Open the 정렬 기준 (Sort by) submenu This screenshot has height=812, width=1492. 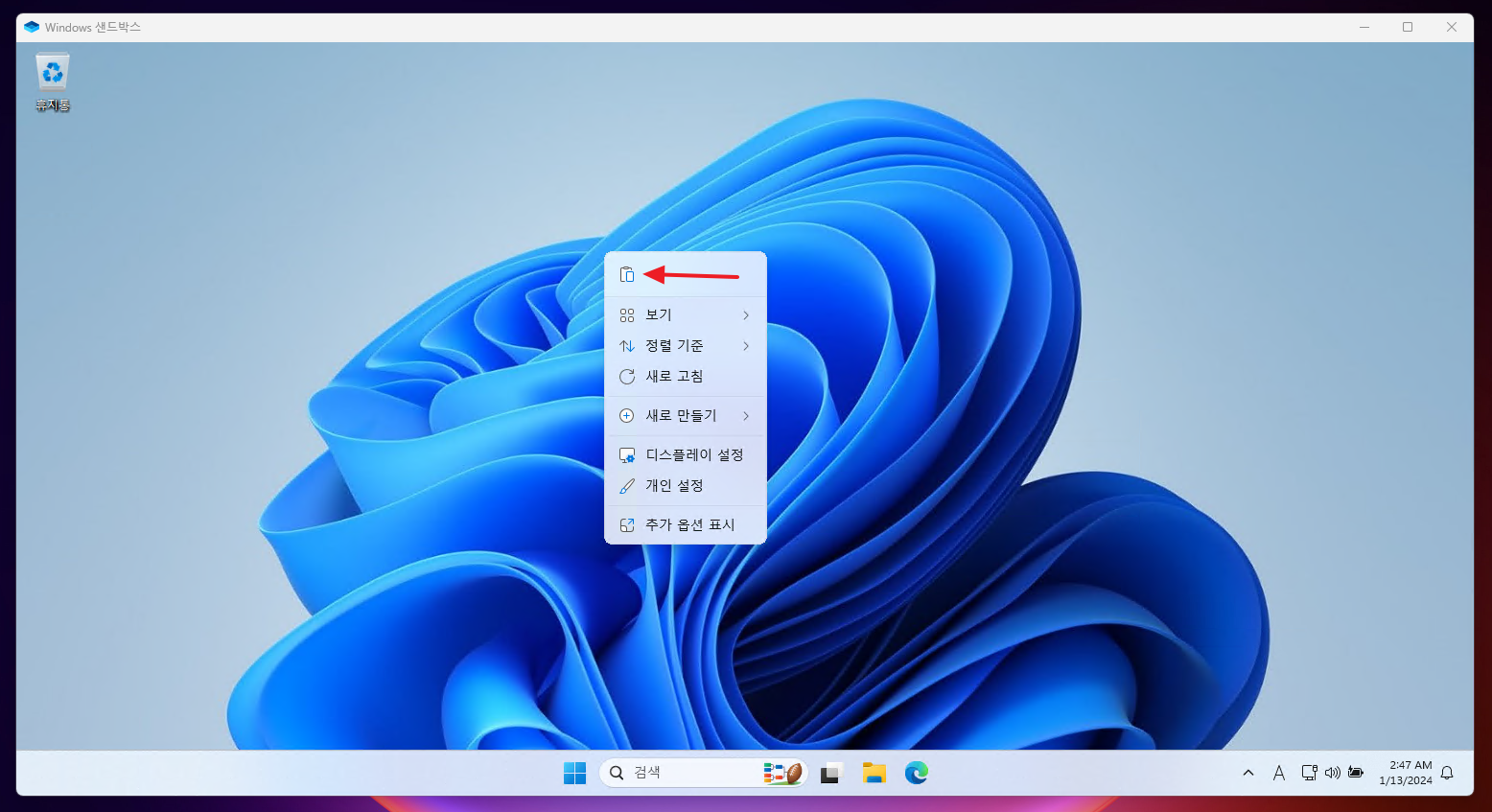tap(685, 346)
